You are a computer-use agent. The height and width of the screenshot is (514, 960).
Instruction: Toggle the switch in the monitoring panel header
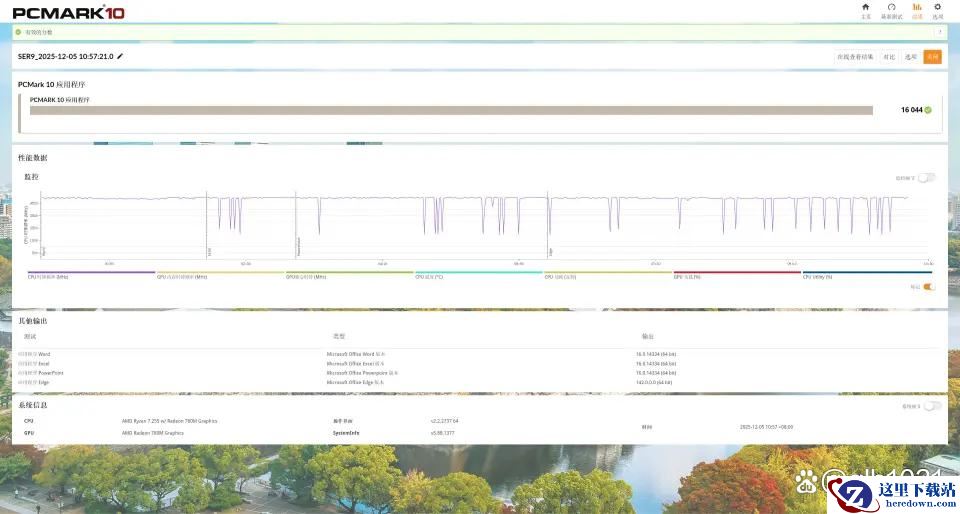(x=926, y=178)
